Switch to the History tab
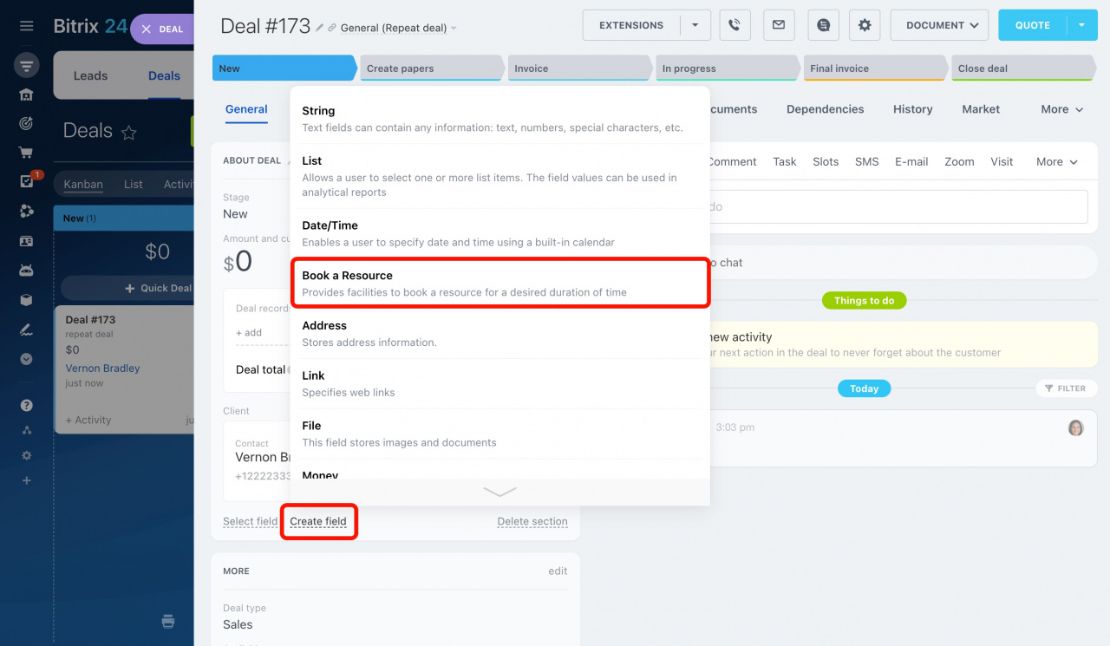Image resolution: width=1110 pixels, height=646 pixels. pyautogui.click(x=912, y=110)
